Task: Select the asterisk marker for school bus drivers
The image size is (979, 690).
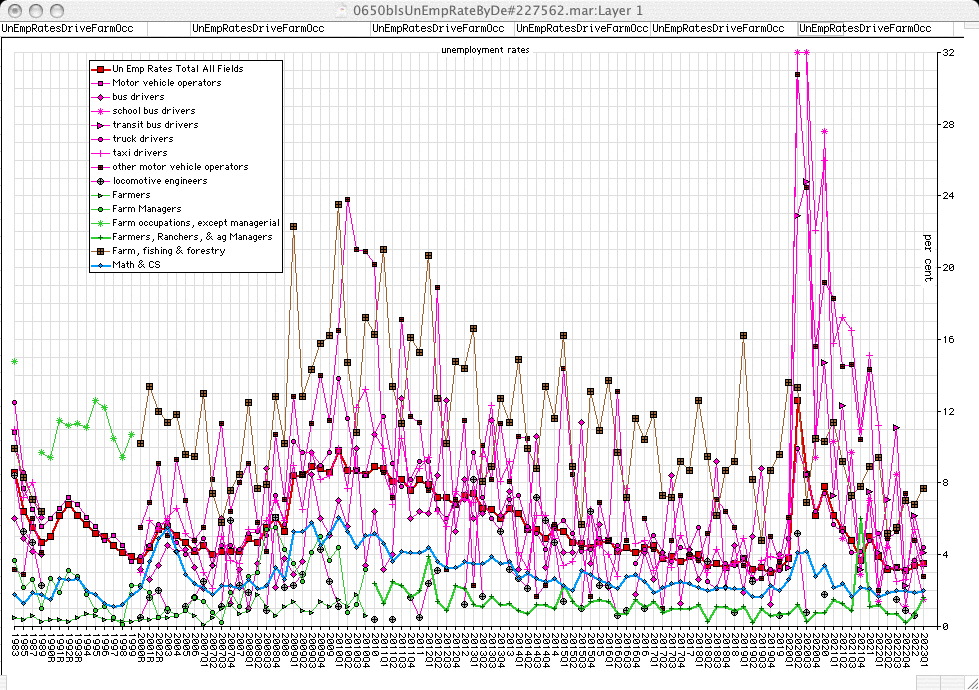Action: tap(100, 111)
